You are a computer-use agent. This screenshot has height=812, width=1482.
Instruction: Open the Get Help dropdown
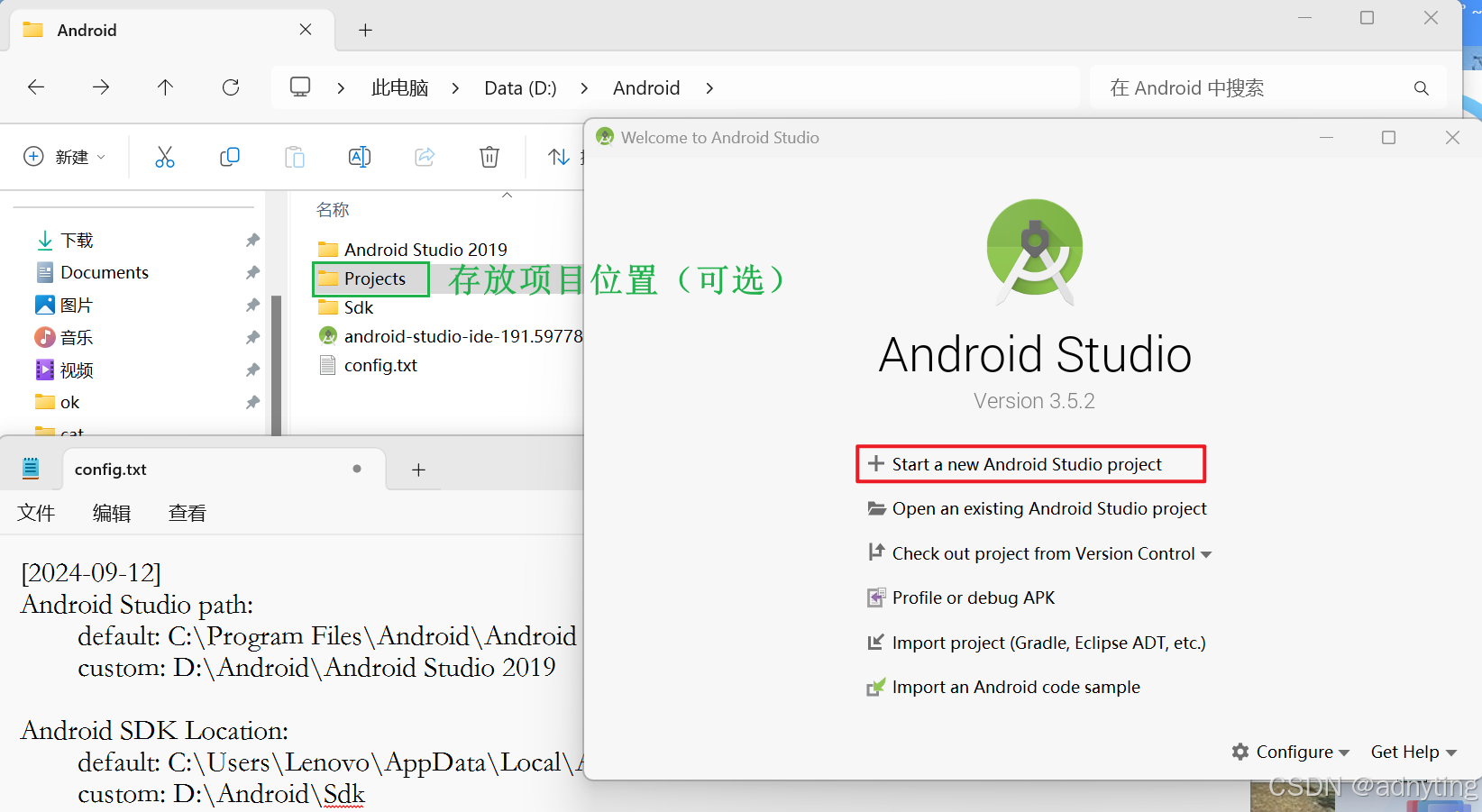pos(1413,752)
